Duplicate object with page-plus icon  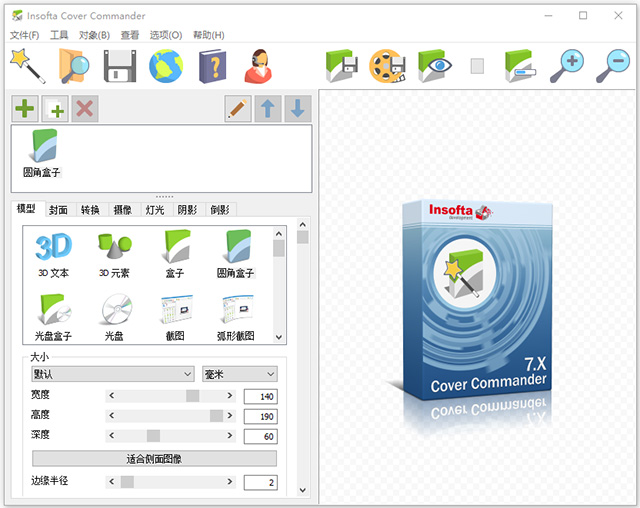(55, 109)
